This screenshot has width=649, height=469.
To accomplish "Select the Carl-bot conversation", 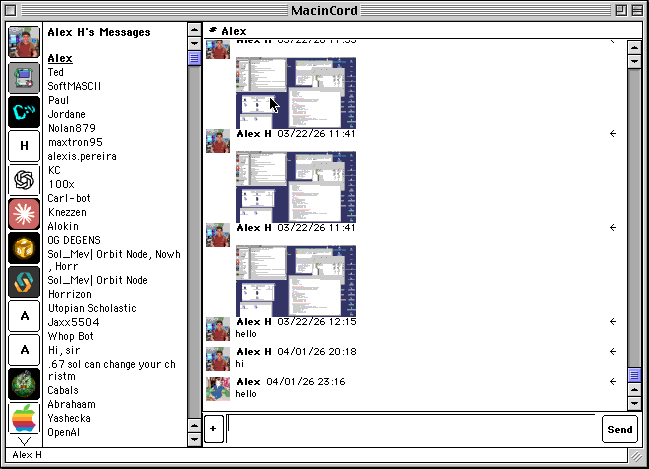I will pyautogui.click(x=69, y=198).
